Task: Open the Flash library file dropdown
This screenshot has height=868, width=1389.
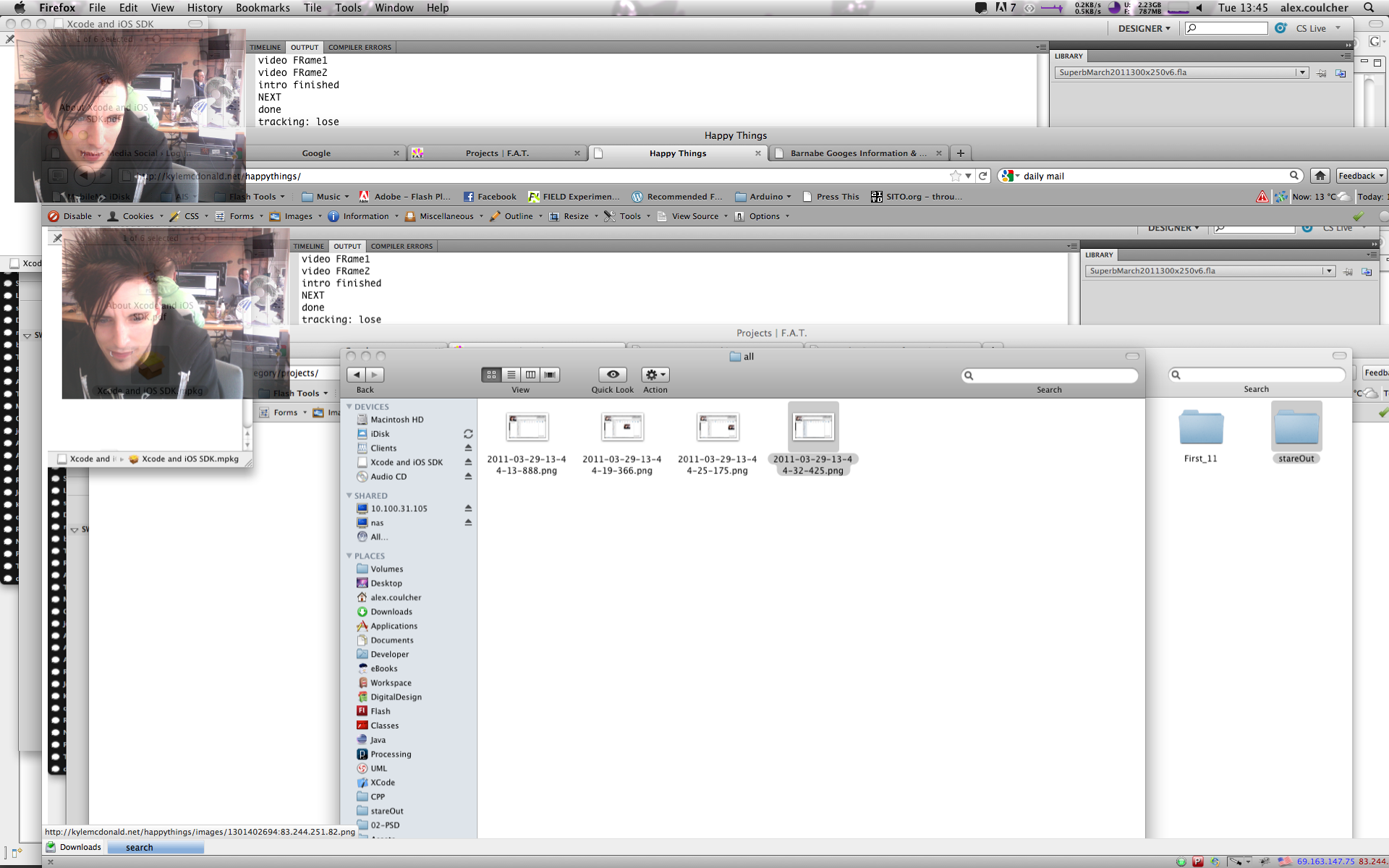Action: (x=1301, y=72)
